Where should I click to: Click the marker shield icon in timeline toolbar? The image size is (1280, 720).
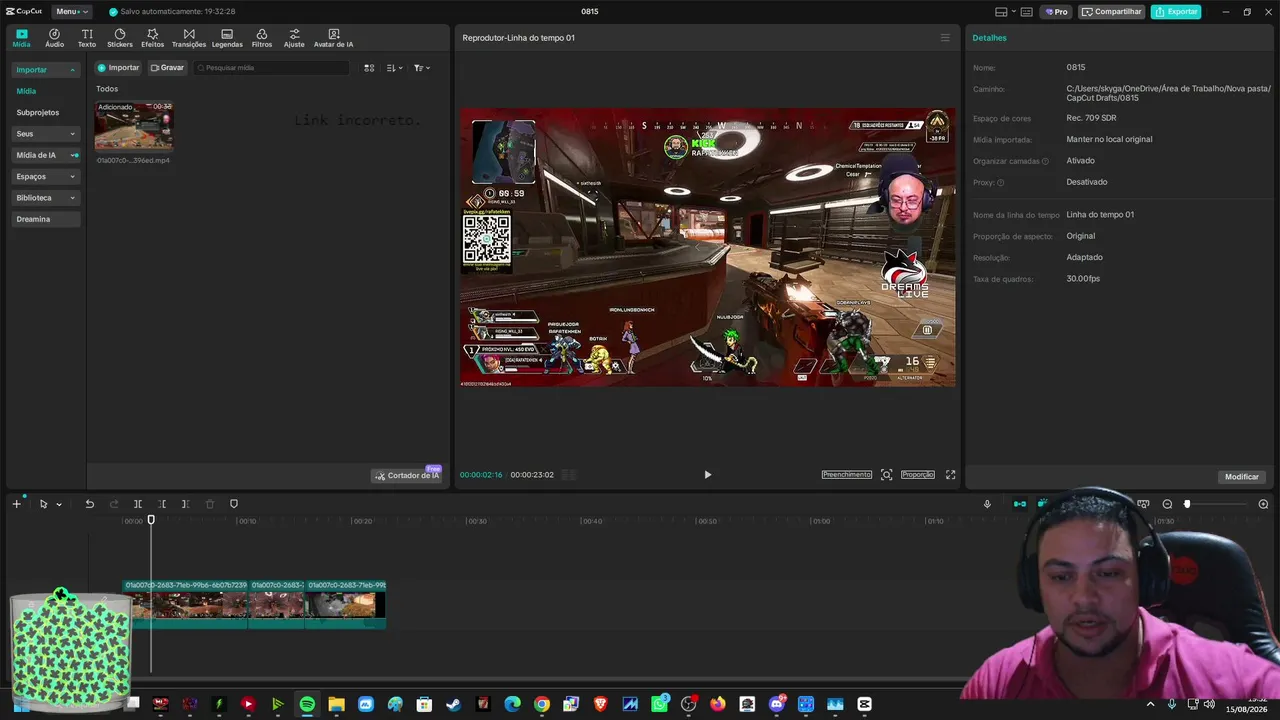(x=234, y=504)
